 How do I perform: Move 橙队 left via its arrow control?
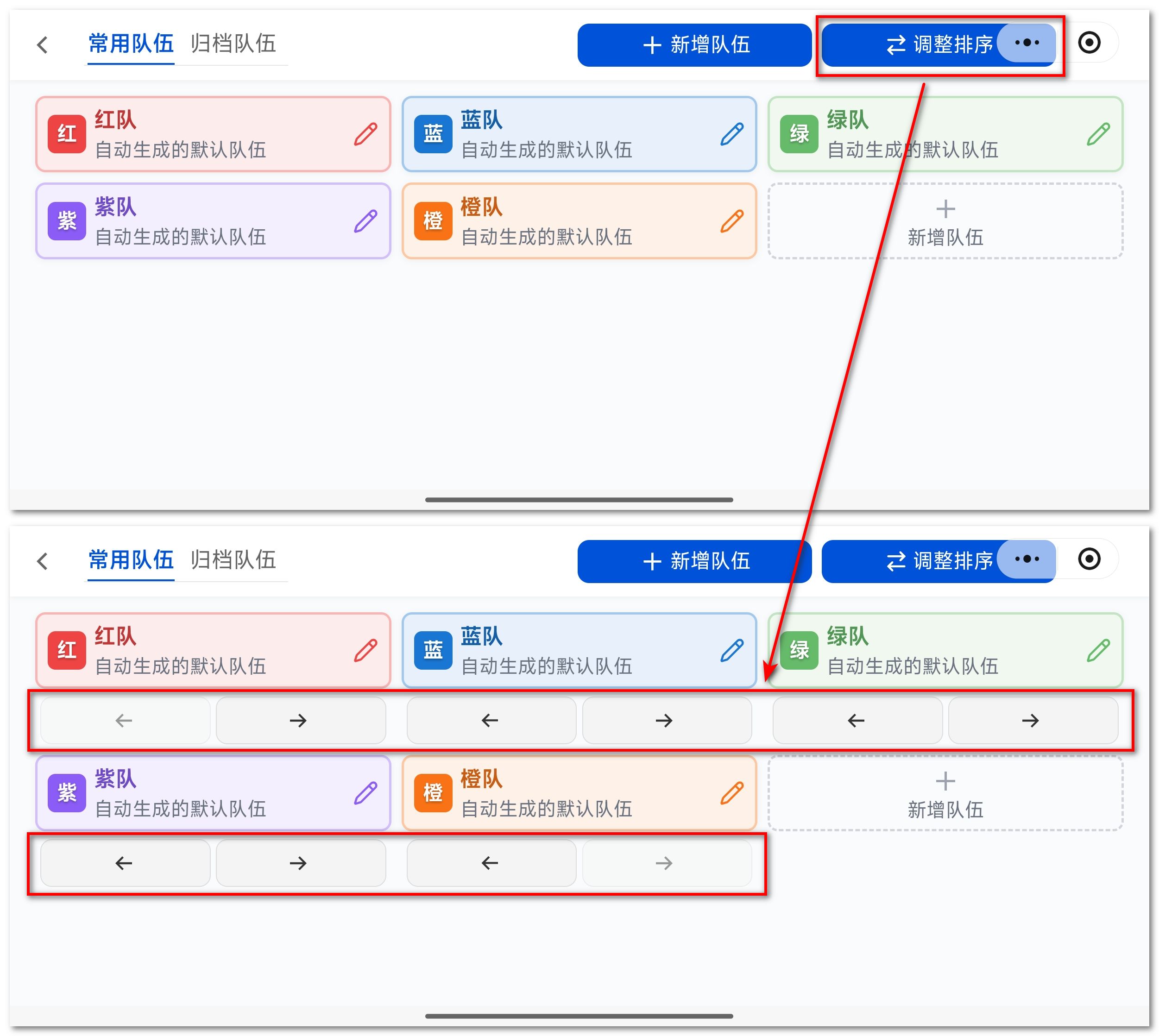coord(491,863)
